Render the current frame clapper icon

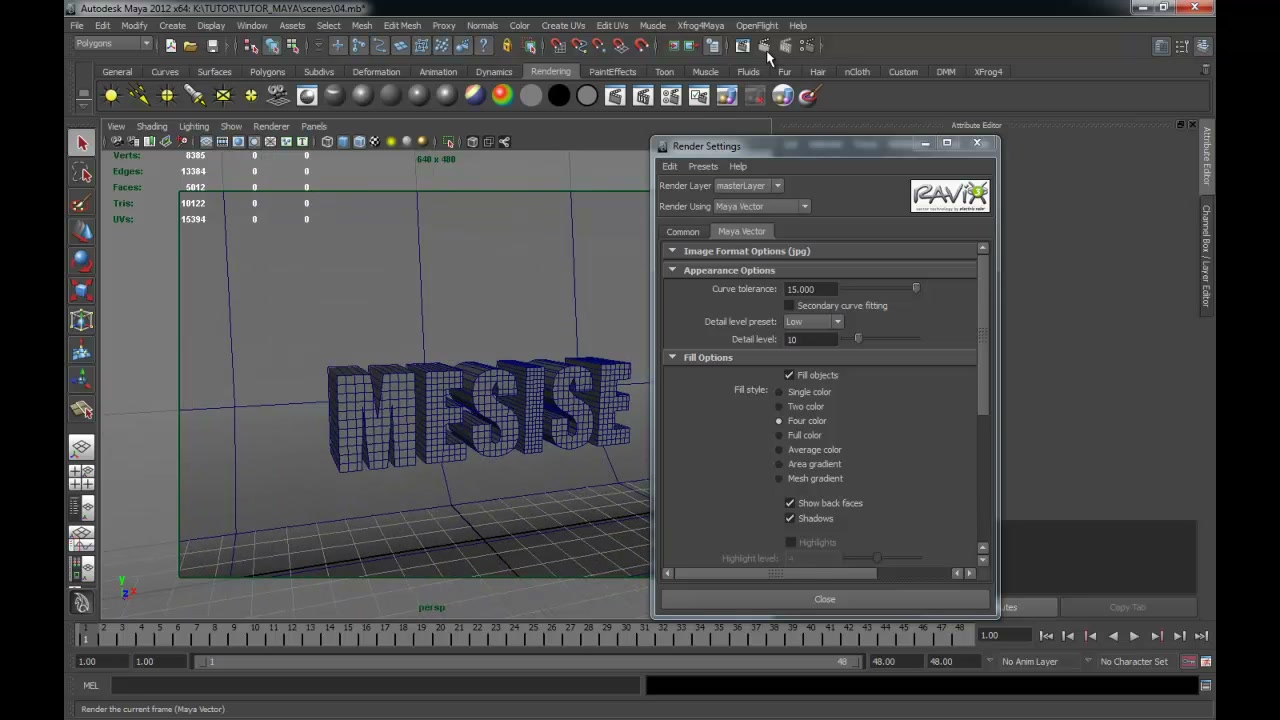click(x=764, y=45)
